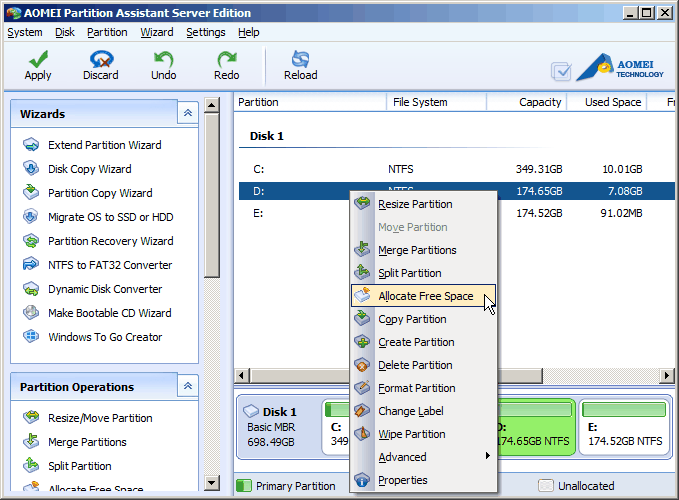This screenshot has height=500, width=679.
Task: Choose Copy Partition in the context menu
Action: (x=424, y=319)
